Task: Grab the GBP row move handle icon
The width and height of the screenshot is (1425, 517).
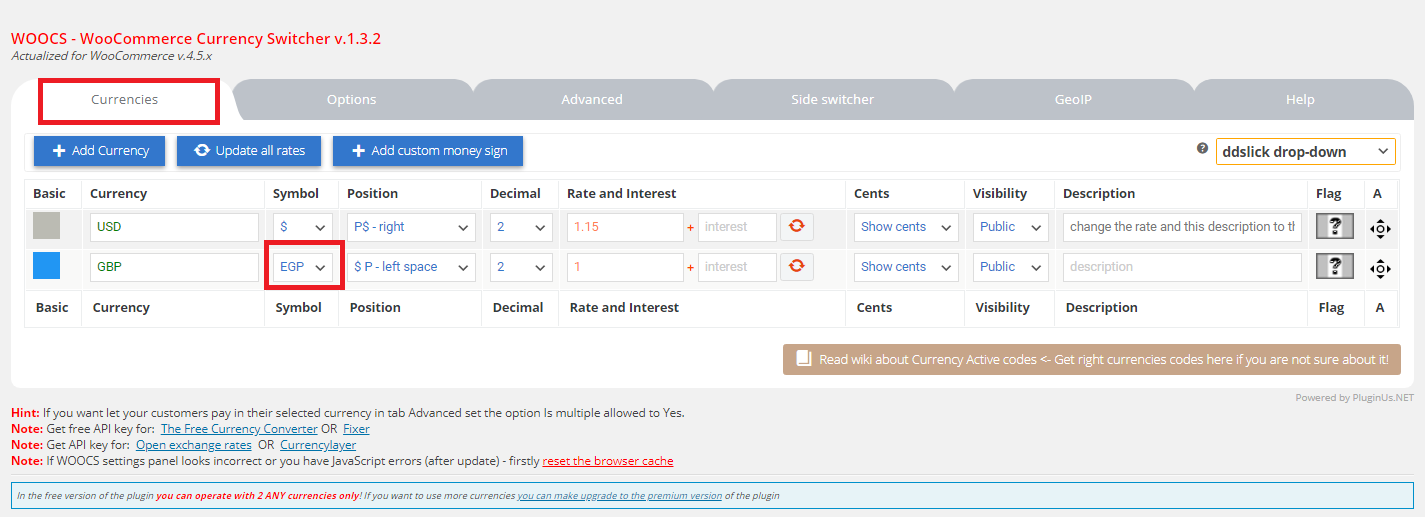Action: [x=1379, y=268]
